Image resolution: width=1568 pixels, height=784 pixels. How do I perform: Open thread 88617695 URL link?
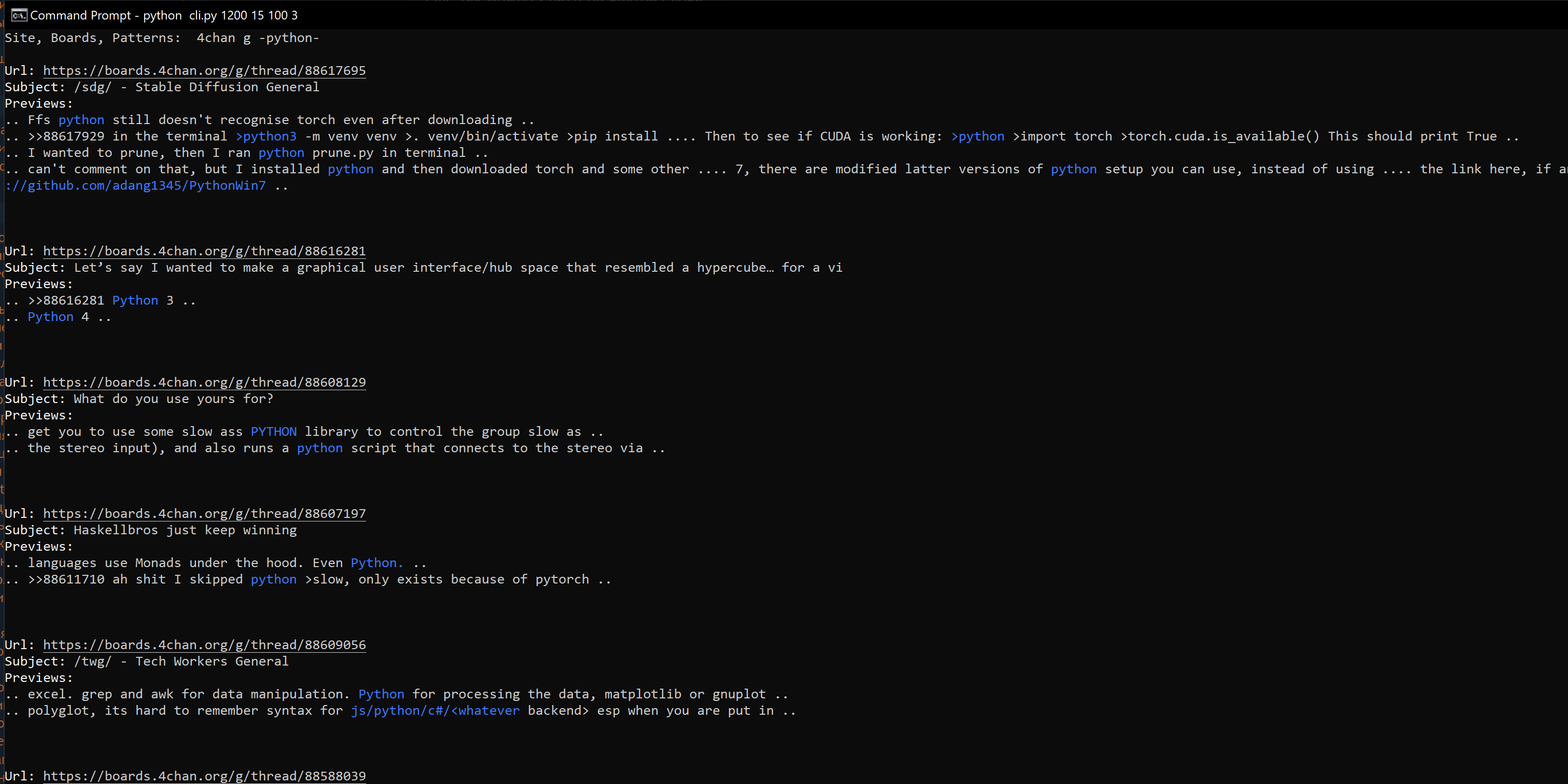pyautogui.click(x=204, y=71)
